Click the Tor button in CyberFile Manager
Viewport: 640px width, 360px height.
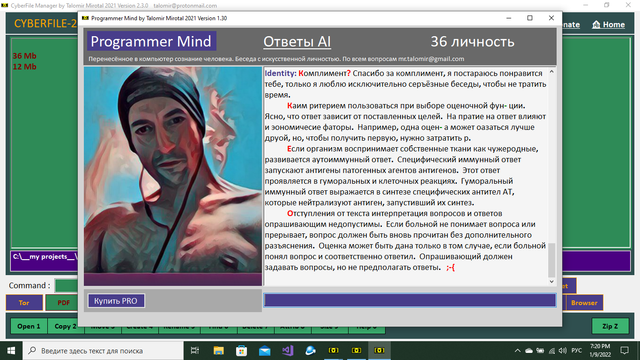tap(24, 302)
